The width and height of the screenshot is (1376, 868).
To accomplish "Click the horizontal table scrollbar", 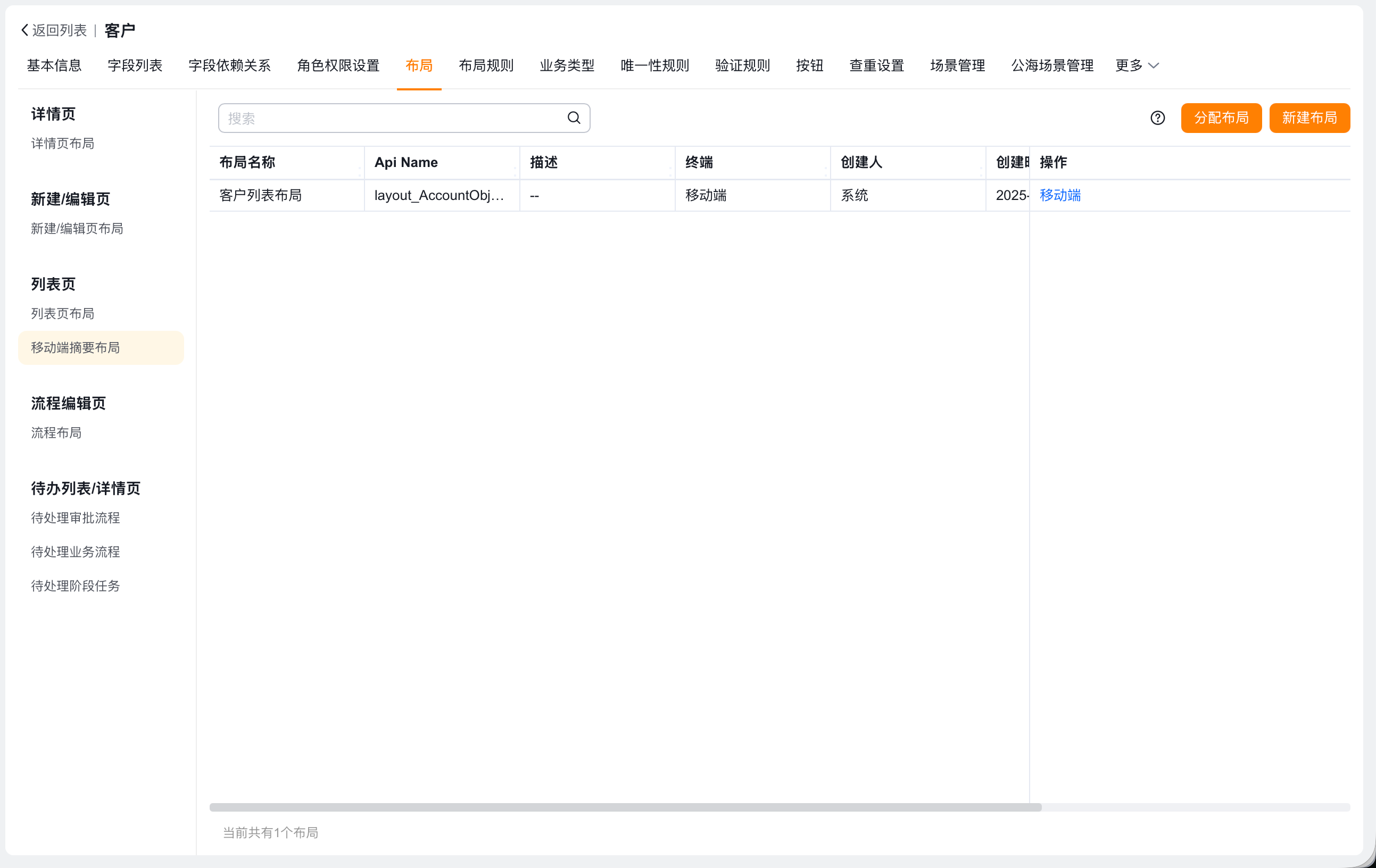I will coord(625,807).
